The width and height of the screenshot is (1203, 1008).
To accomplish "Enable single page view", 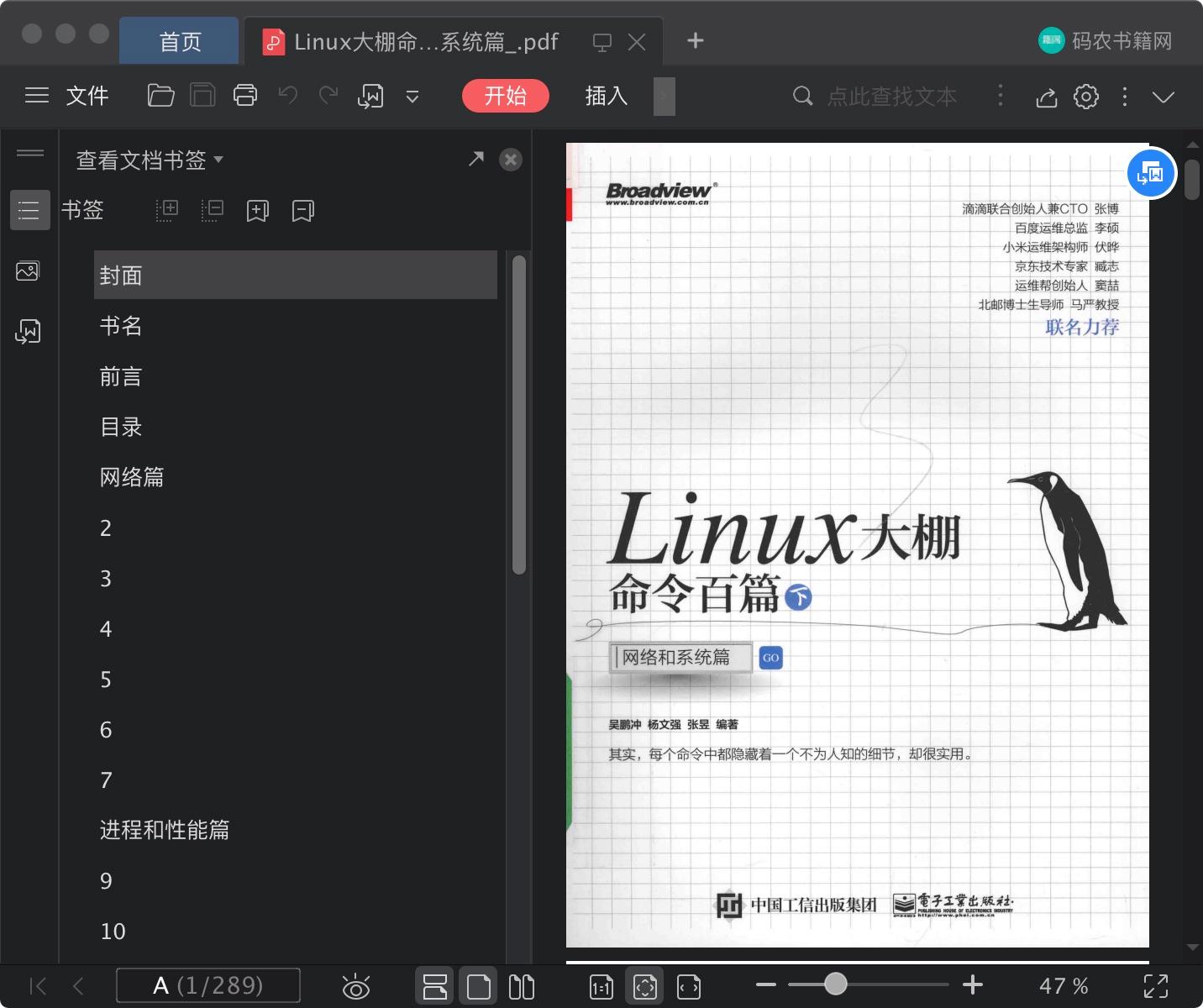I will [479, 986].
